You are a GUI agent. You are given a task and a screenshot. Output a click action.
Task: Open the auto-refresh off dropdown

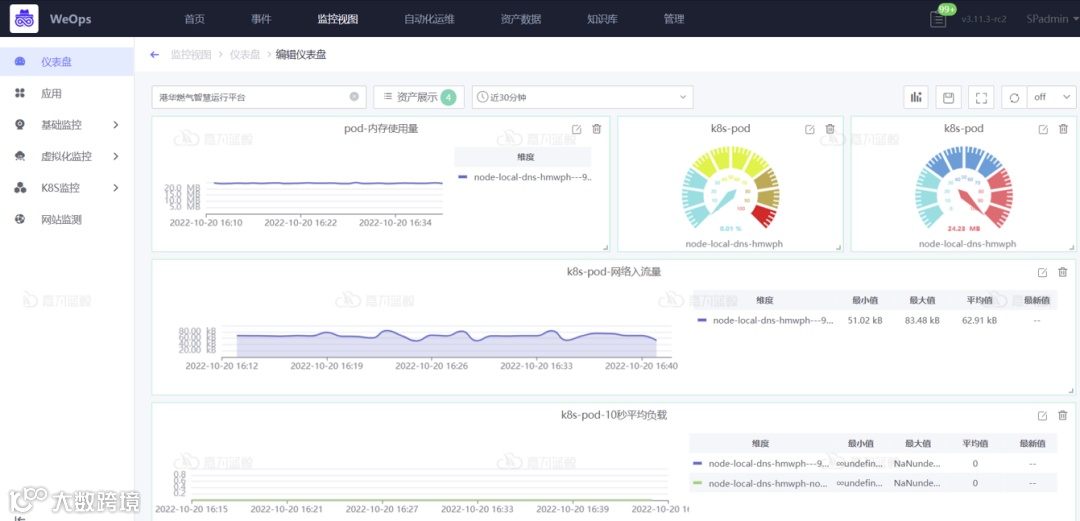(1052, 97)
